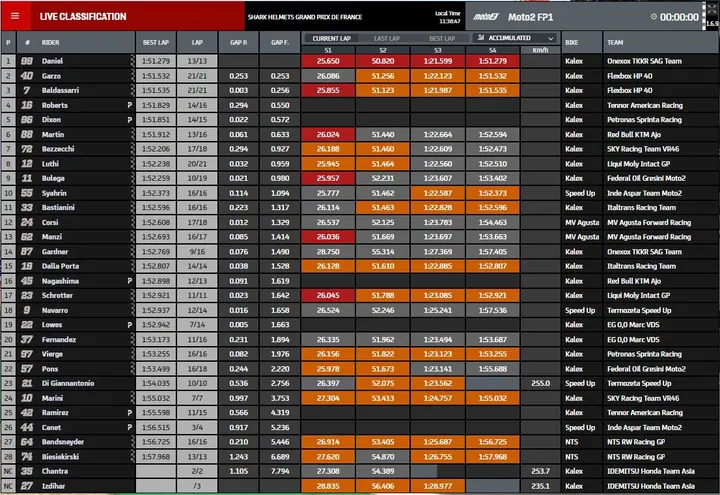Viewport: 720px width, 495px height.
Task: Click the S1 sector column header
Action: click(328, 50)
